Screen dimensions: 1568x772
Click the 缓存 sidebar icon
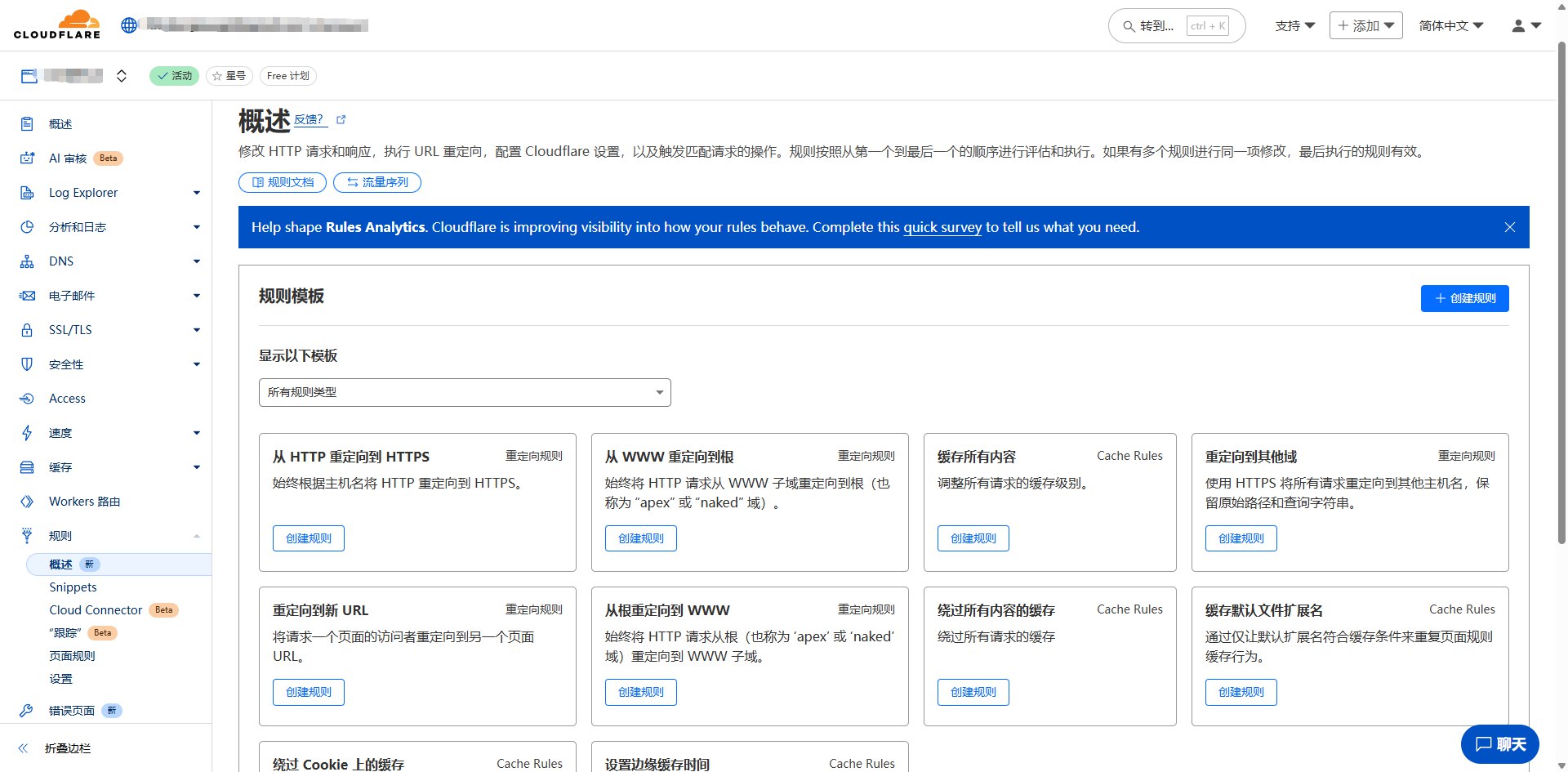click(27, 467)
